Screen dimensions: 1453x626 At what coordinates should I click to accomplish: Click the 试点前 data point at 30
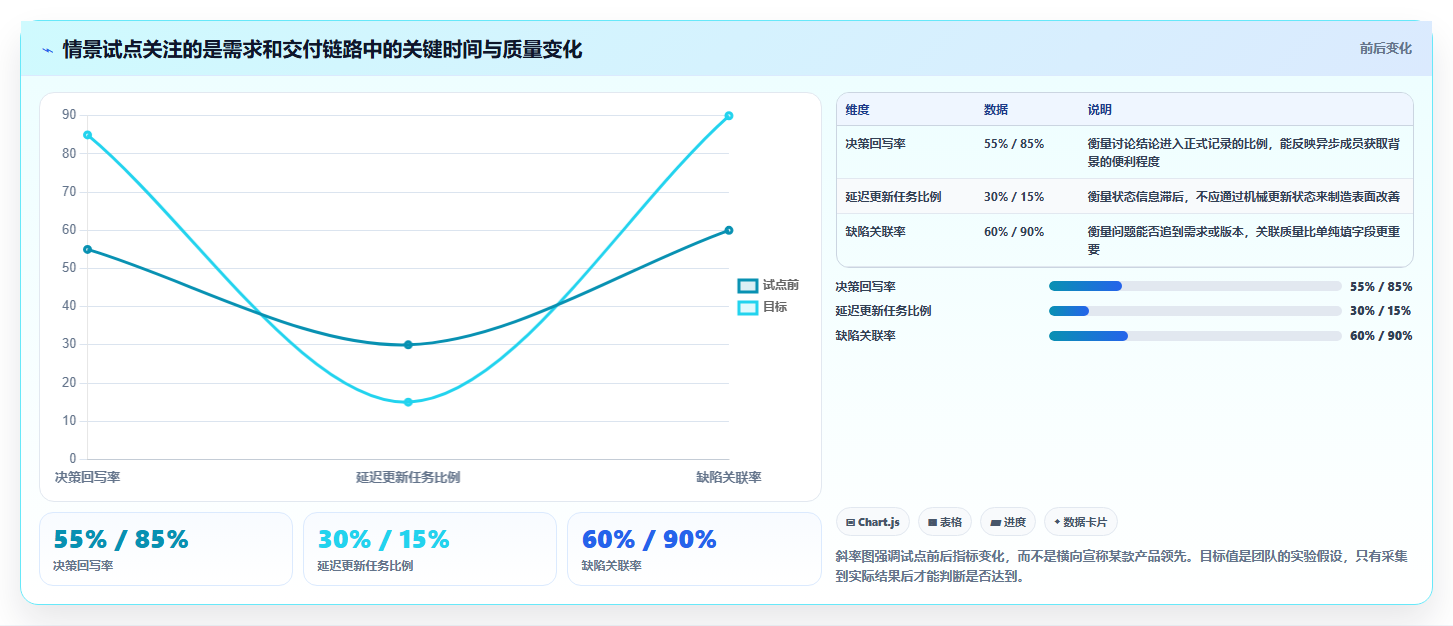click(408, 345)
